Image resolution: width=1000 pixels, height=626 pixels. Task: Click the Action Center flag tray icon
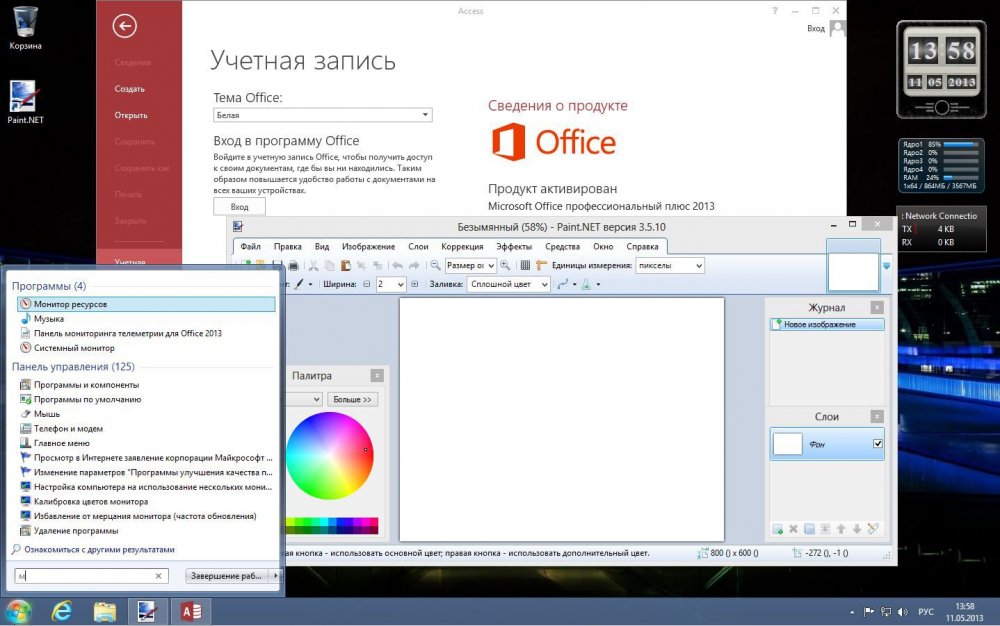(869, 612)
